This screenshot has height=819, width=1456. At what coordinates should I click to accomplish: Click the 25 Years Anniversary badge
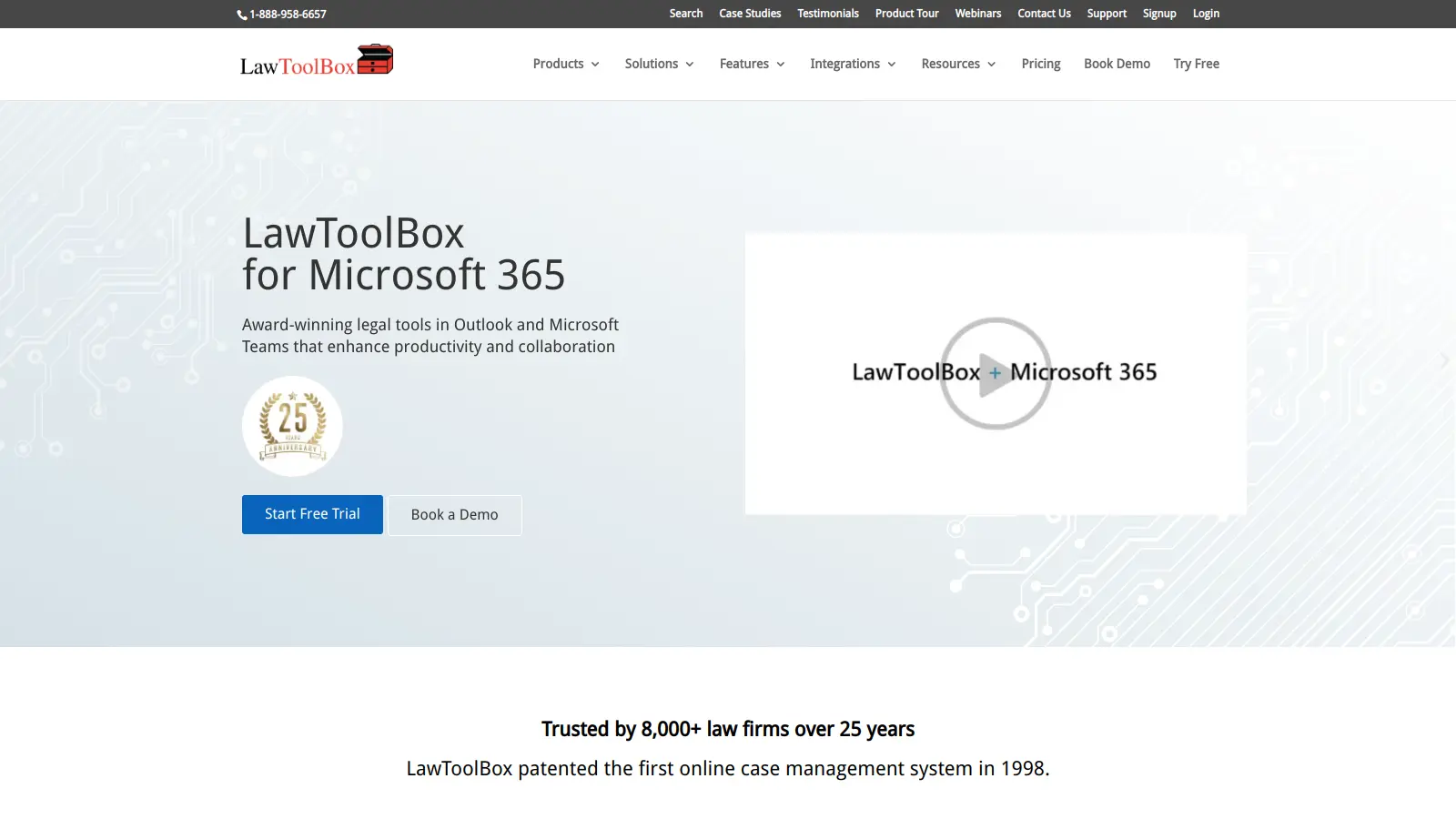[x=291, y=425]
